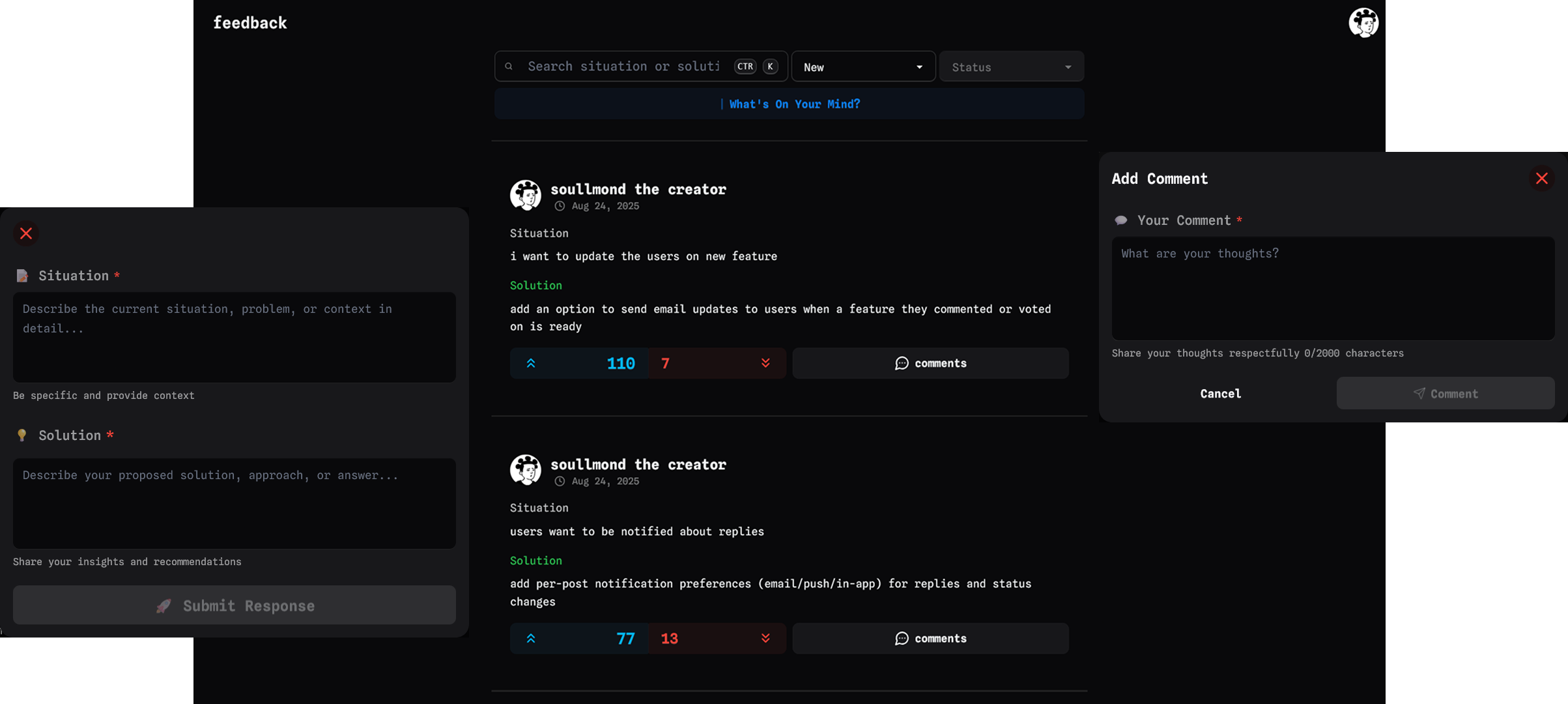Viewport: 1568px width, 704px height.
Task: Open the New sort dropdown
Action: tap(862, 66)
